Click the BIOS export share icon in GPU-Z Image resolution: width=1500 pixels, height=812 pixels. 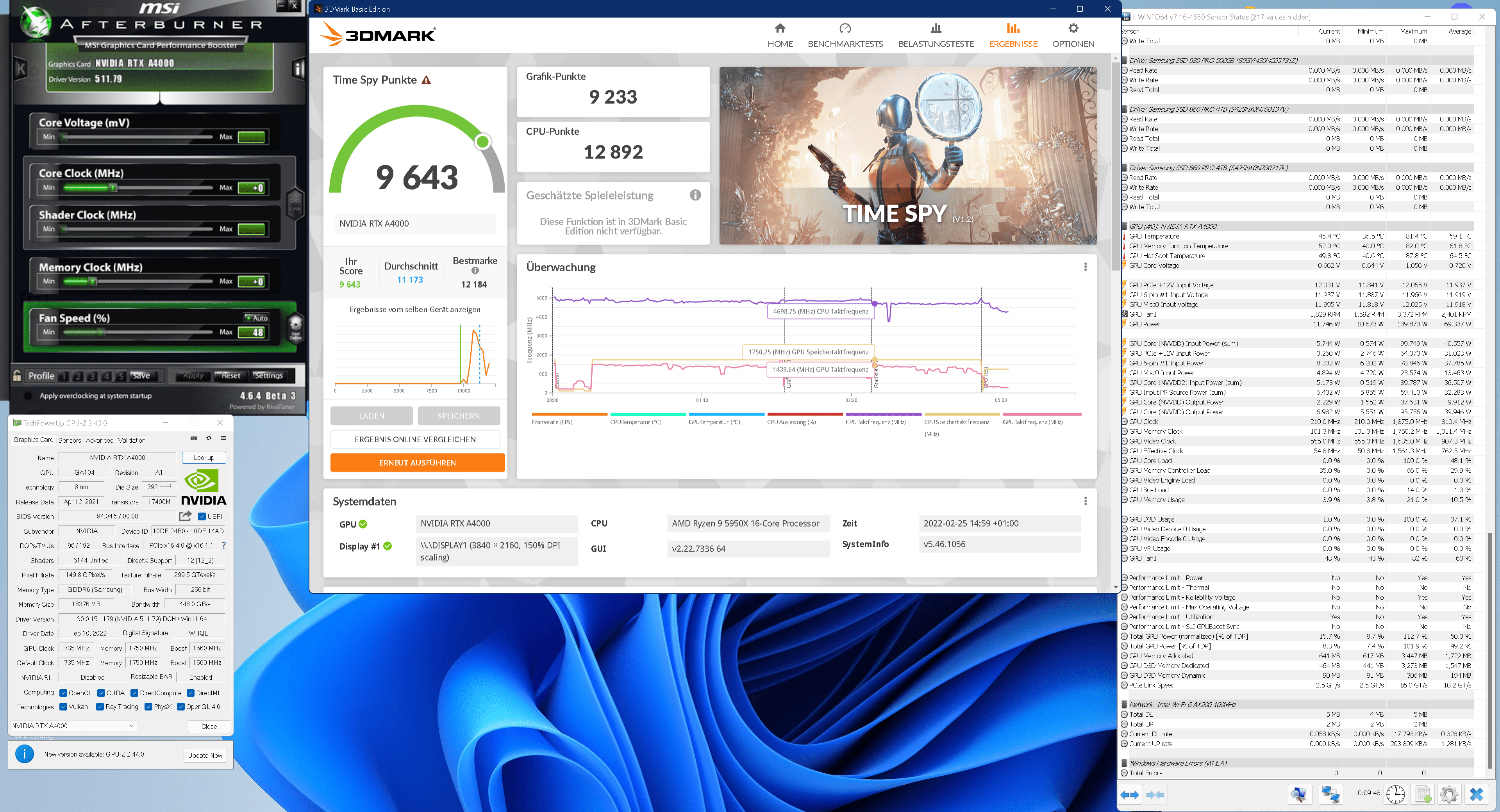185,516
